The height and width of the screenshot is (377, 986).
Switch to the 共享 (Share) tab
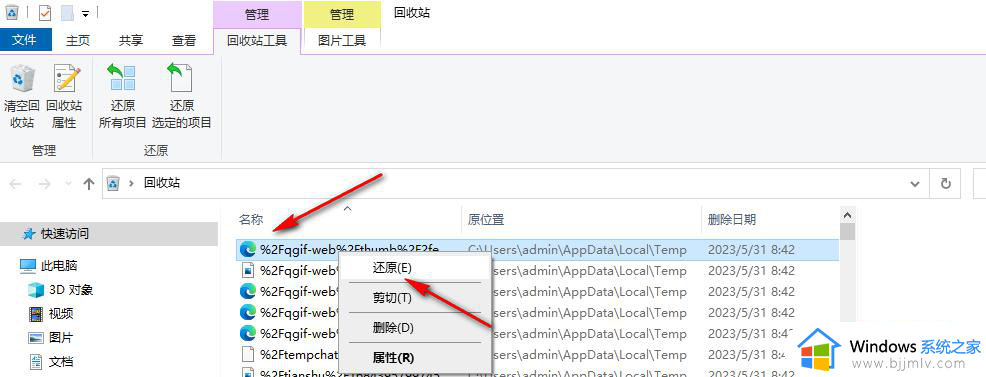click(x=131, y=41)
